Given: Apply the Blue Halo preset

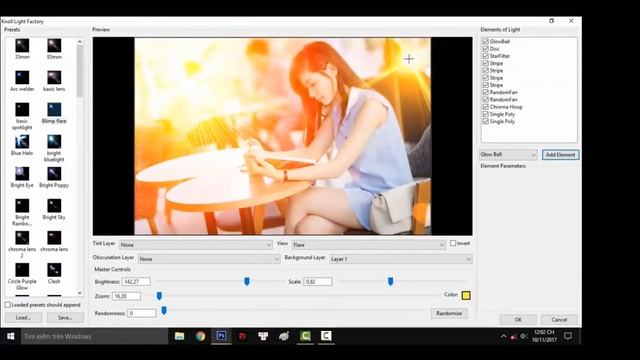Looking at the screenshot, I should click(22, 145).
